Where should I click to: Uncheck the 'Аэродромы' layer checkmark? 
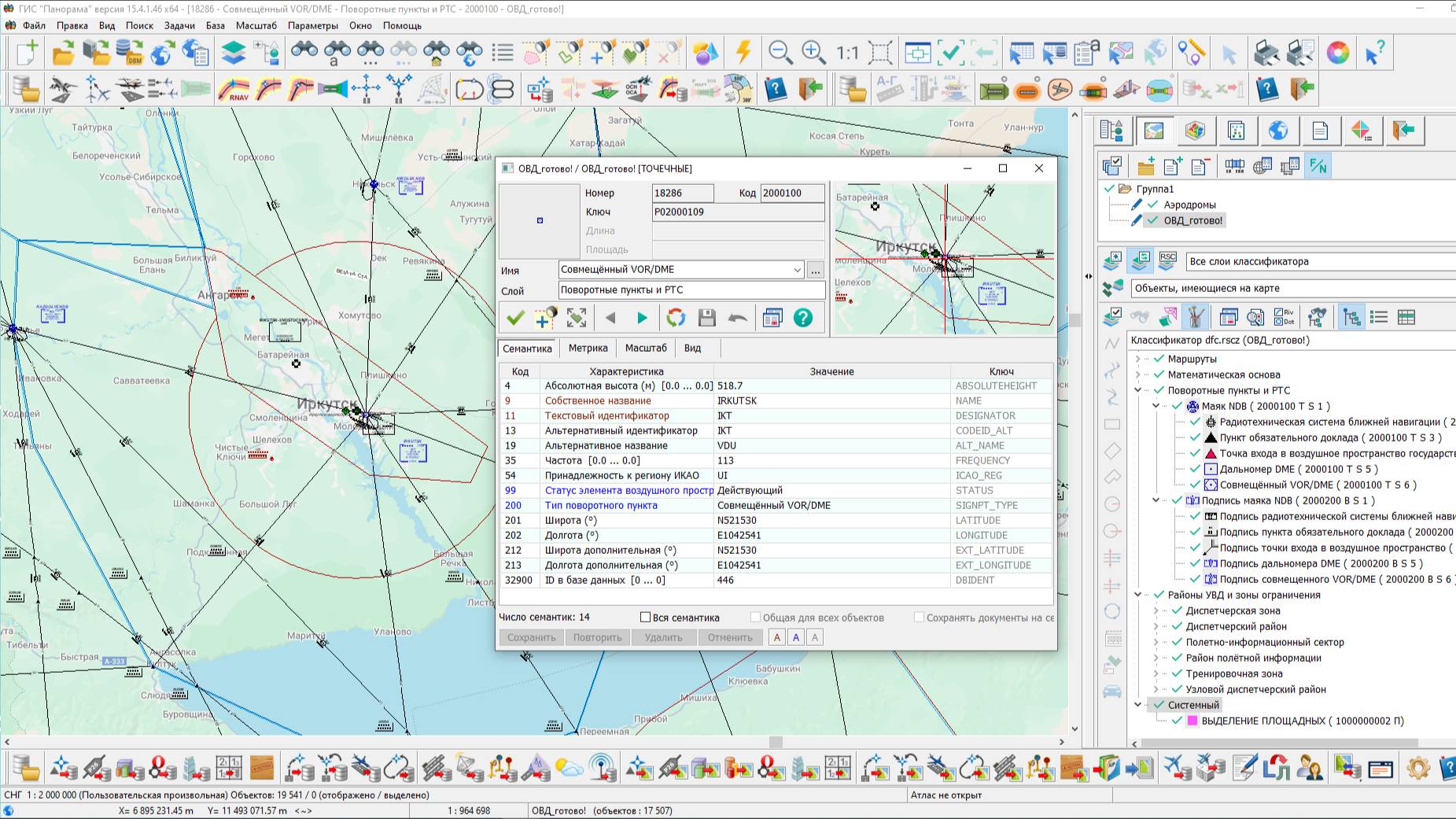(1152, 205)
